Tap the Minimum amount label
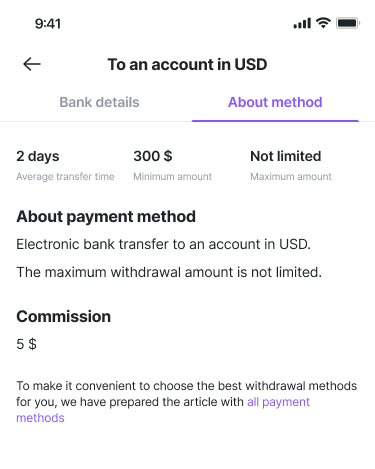Image resolution: width=375 pixels, height=469 pixels. (173, 176)
